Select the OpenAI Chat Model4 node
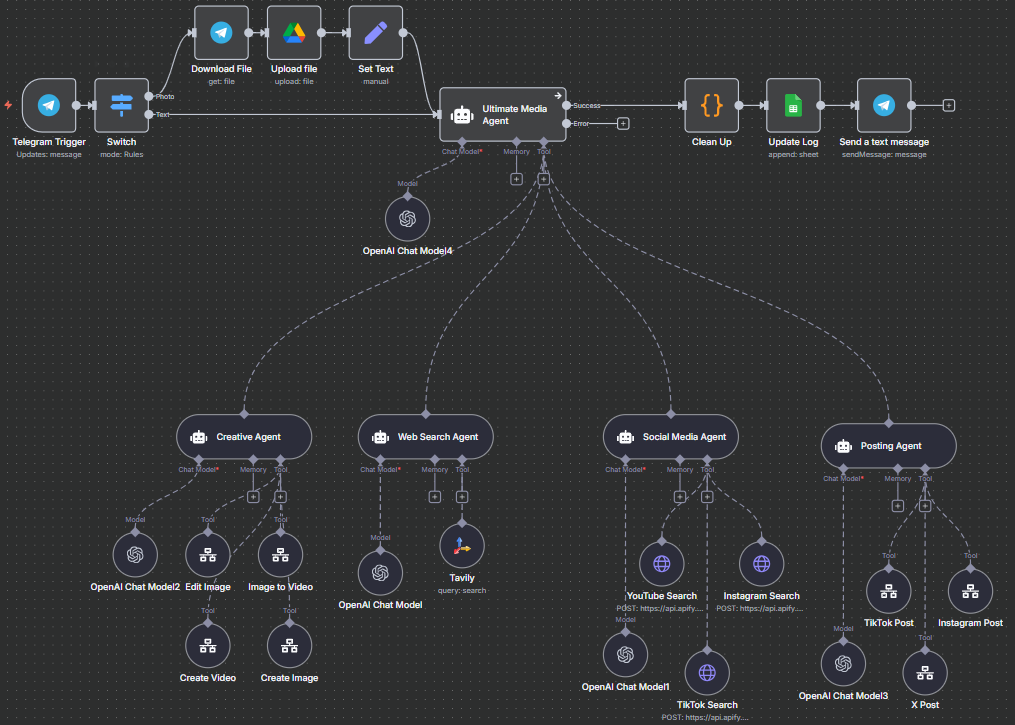 [407, 218]
